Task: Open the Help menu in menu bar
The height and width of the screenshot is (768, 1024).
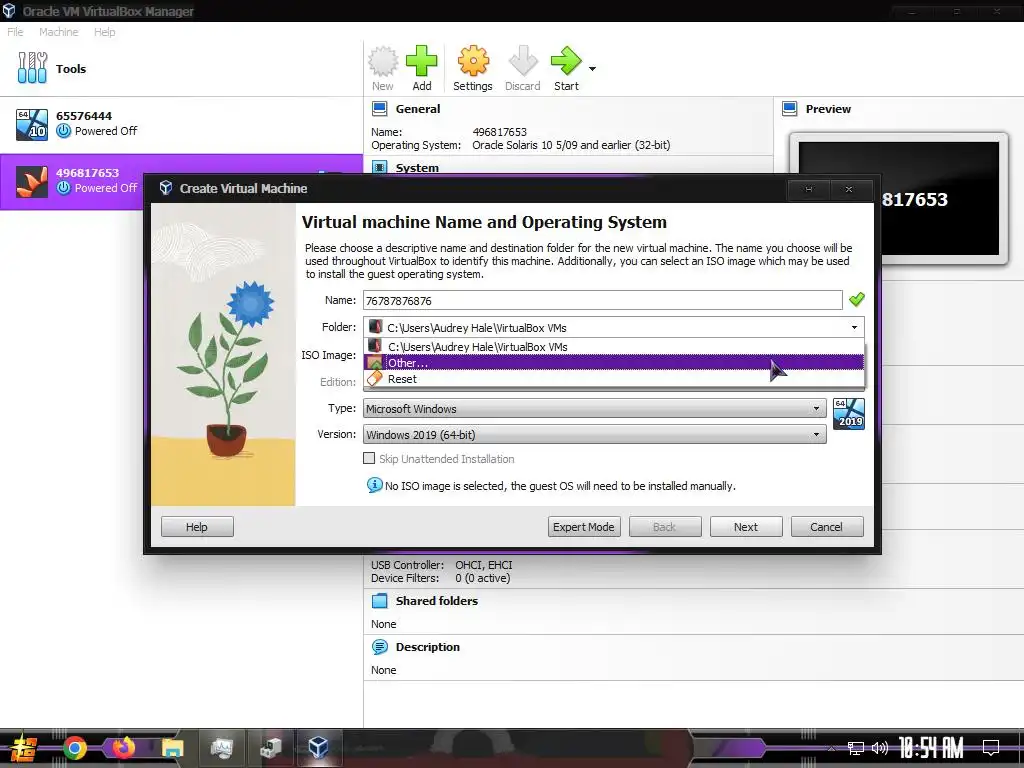Action: [104, 32]
